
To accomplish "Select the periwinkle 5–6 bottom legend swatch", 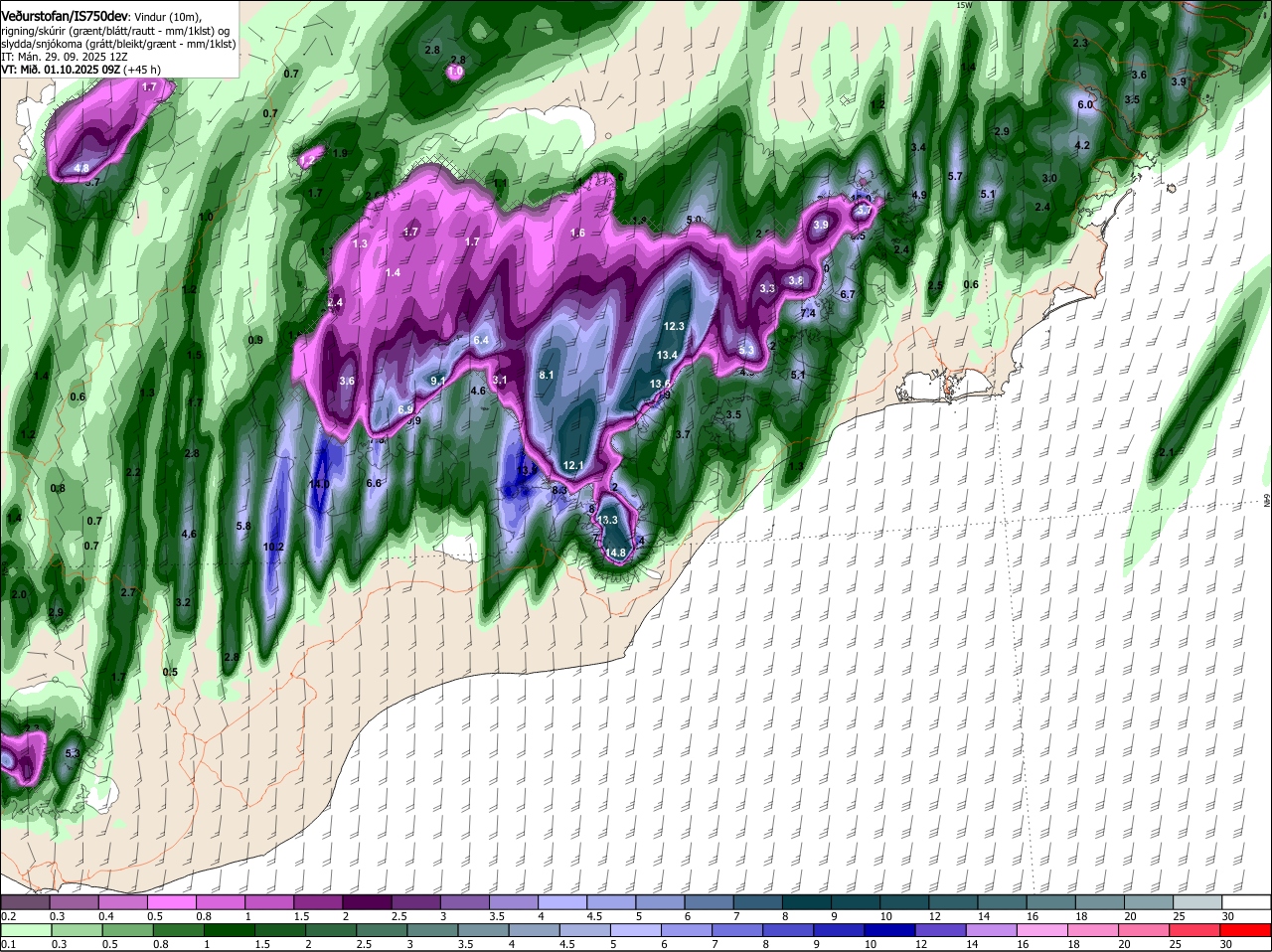I will [x=636, y=930].
